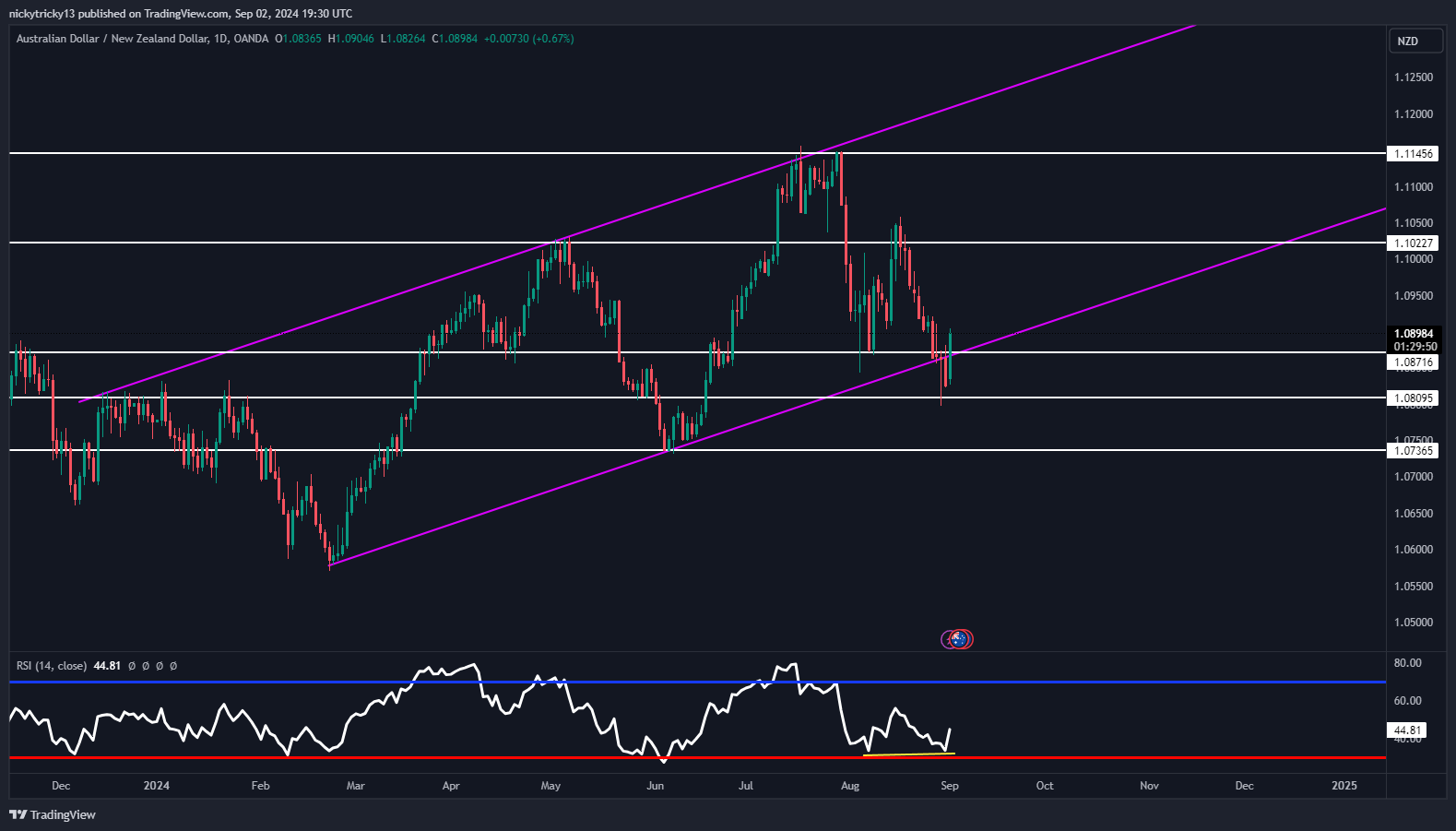The image size is (1456, 831).
Task: Click the 60.00 RSI axis tick
Action: 1407,701
